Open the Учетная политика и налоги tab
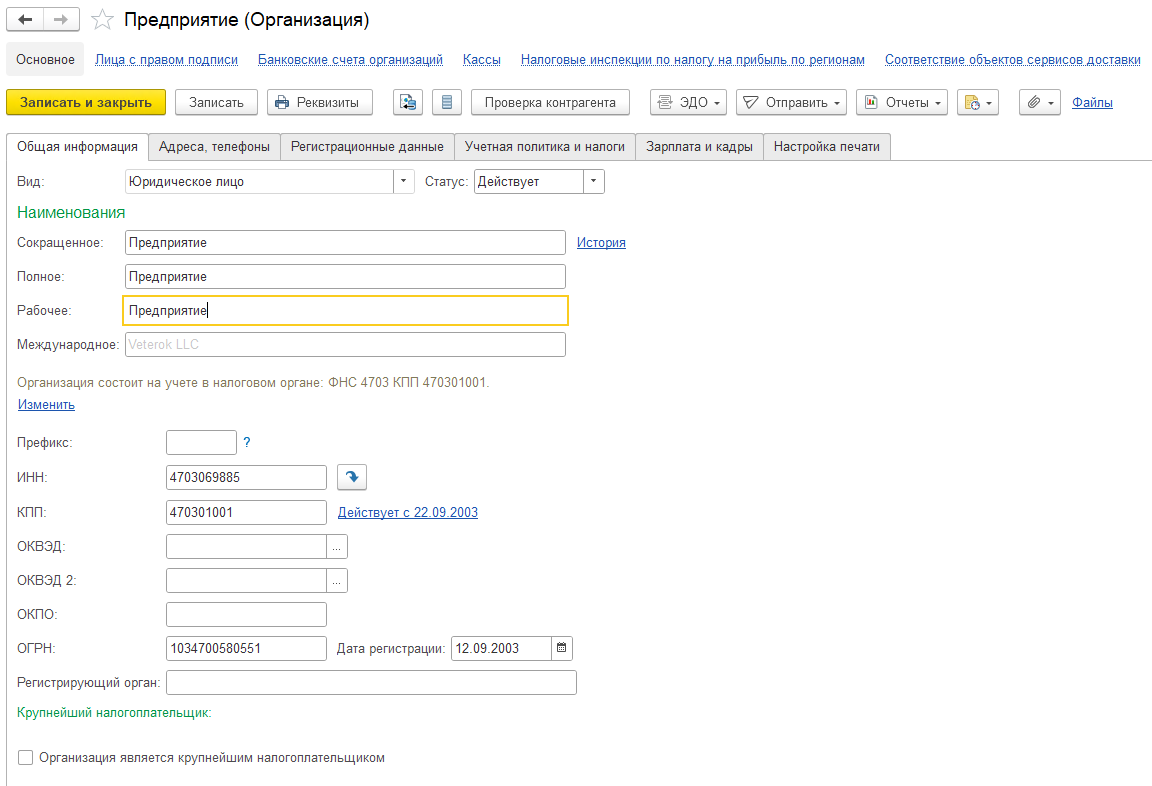This screenshot has width=1152, height=786. pos(545,147)
